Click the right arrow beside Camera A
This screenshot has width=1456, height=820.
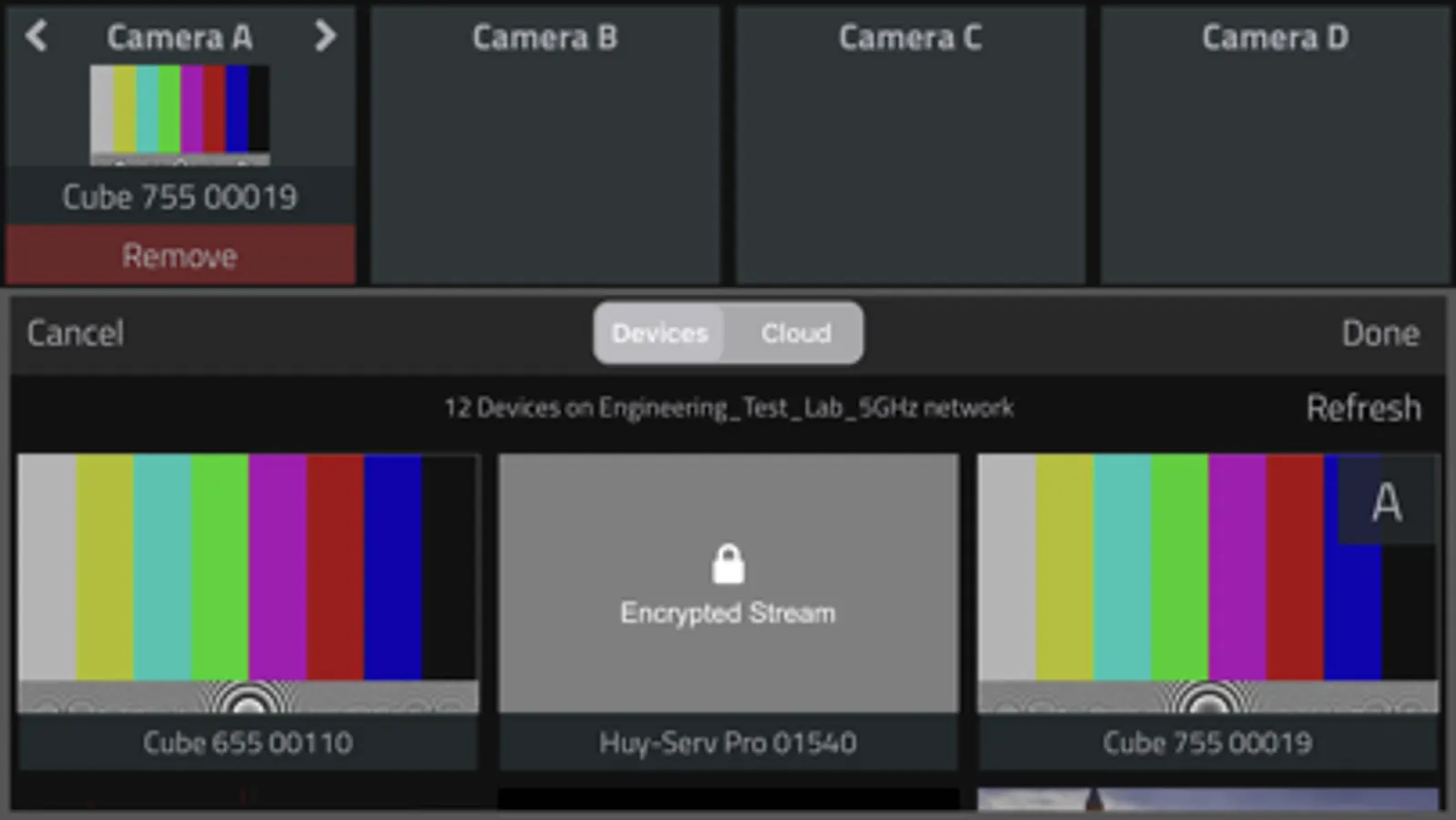(x=325, y=36)
